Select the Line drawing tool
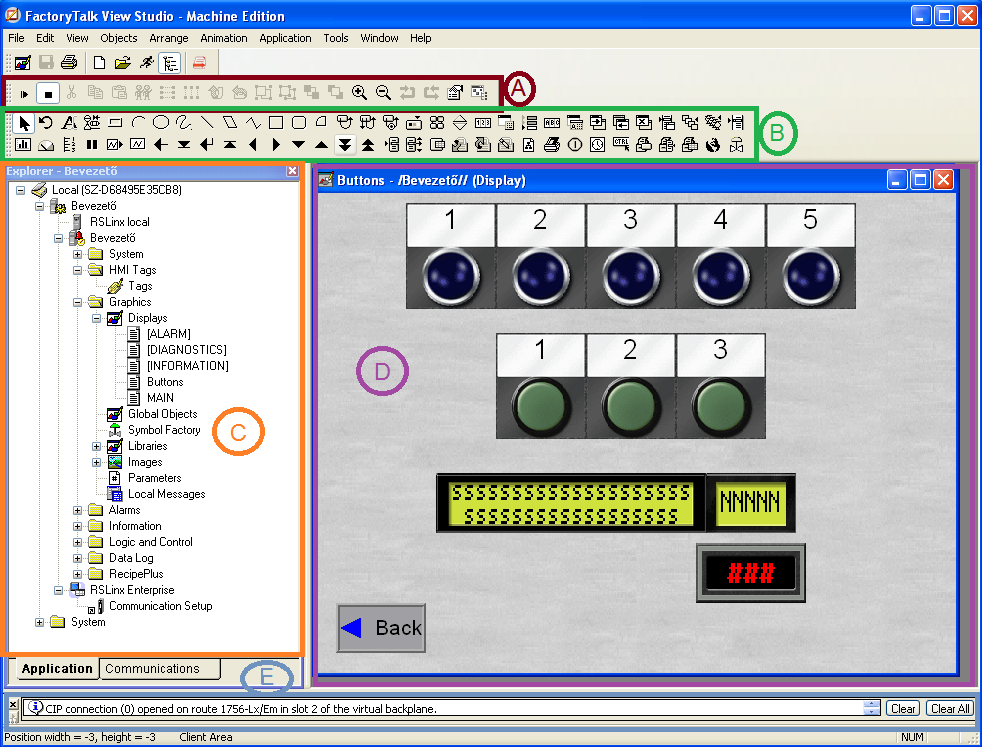 (x=207, y=122)
